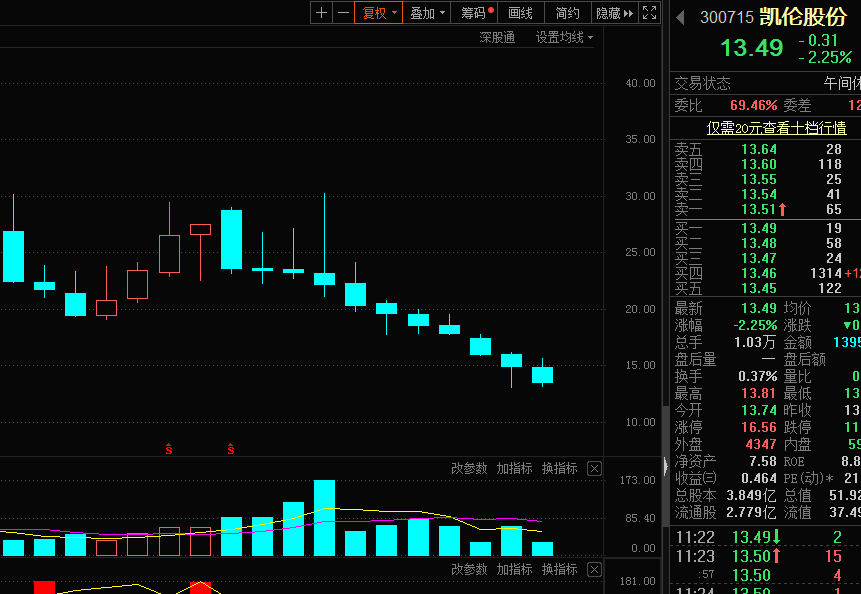Close the lower indicator panel with X
This screenshot has width=861, height=594.
coord(594,569)
